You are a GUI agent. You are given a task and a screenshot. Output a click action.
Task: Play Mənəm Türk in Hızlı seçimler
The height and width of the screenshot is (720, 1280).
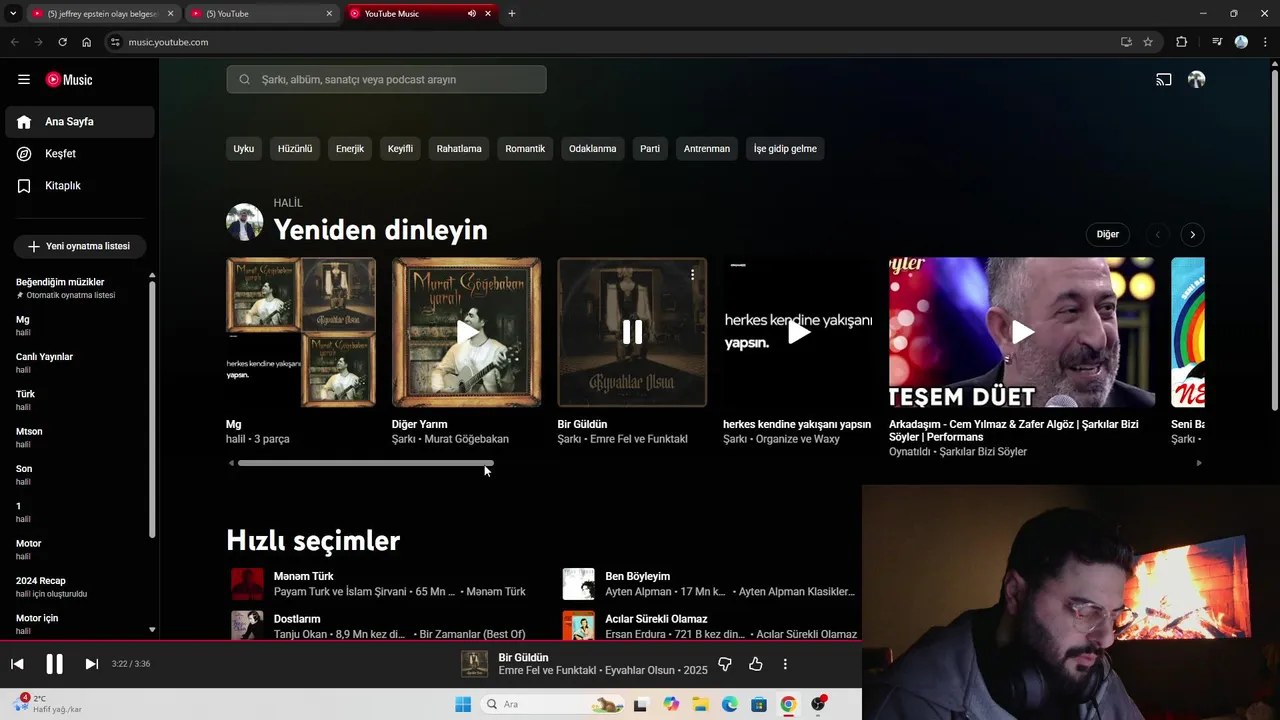[x=247, y=584]
